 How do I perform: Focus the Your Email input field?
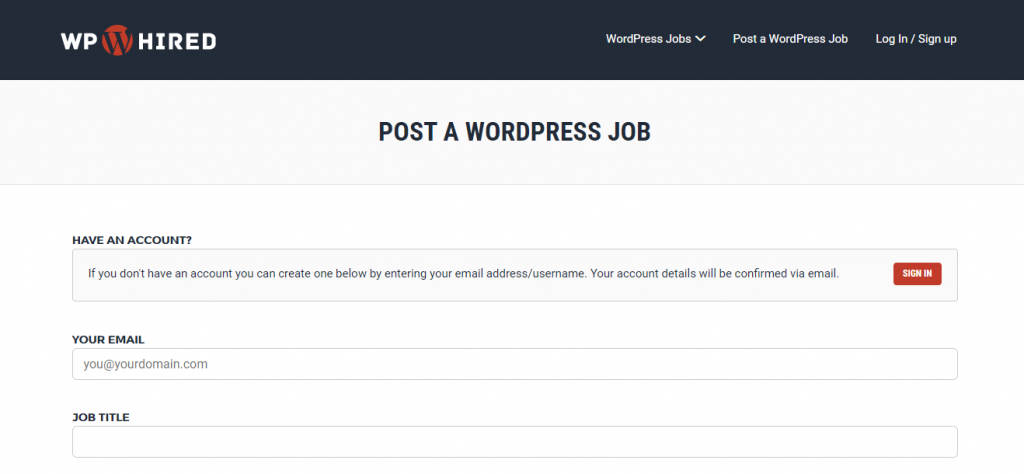pos(515,364)
